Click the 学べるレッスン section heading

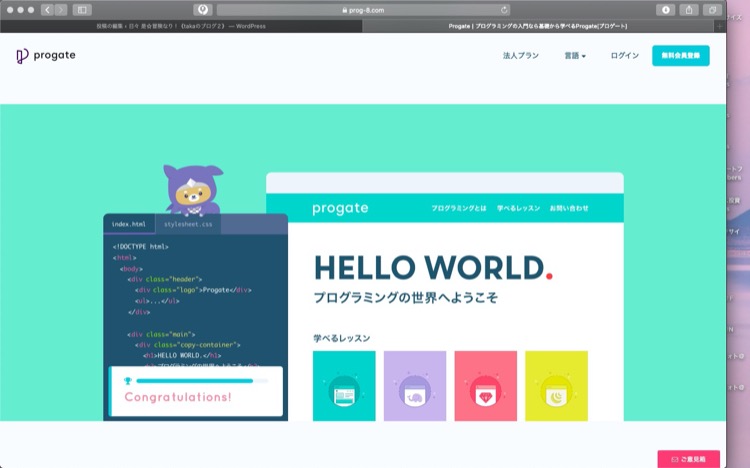click(342, 338)
